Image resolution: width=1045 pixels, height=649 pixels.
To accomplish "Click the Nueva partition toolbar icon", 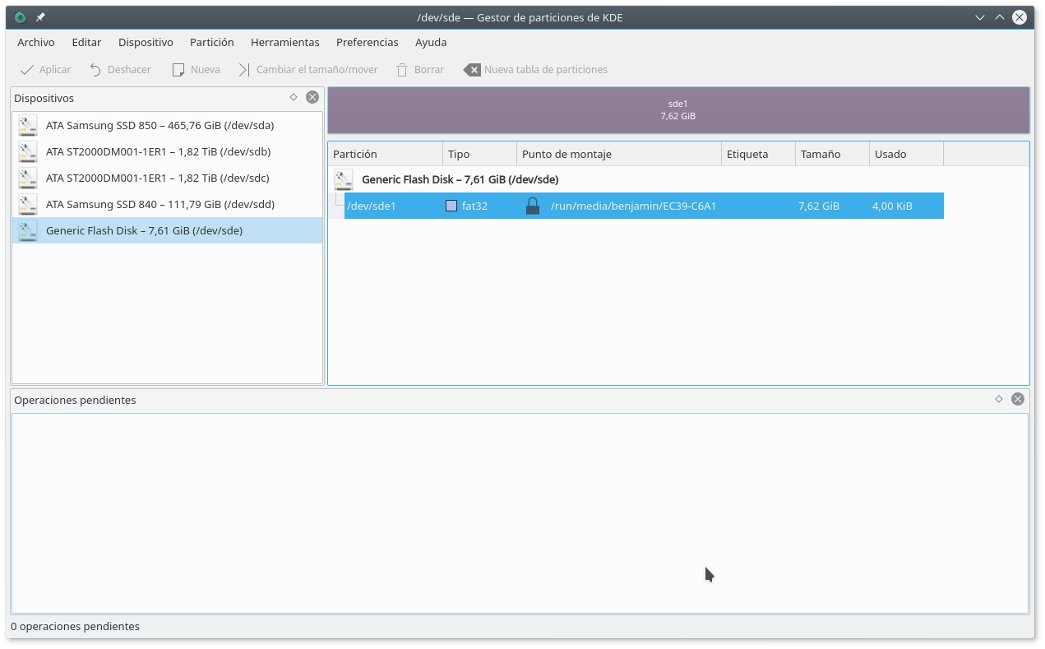I will click(x=179, y=70).
